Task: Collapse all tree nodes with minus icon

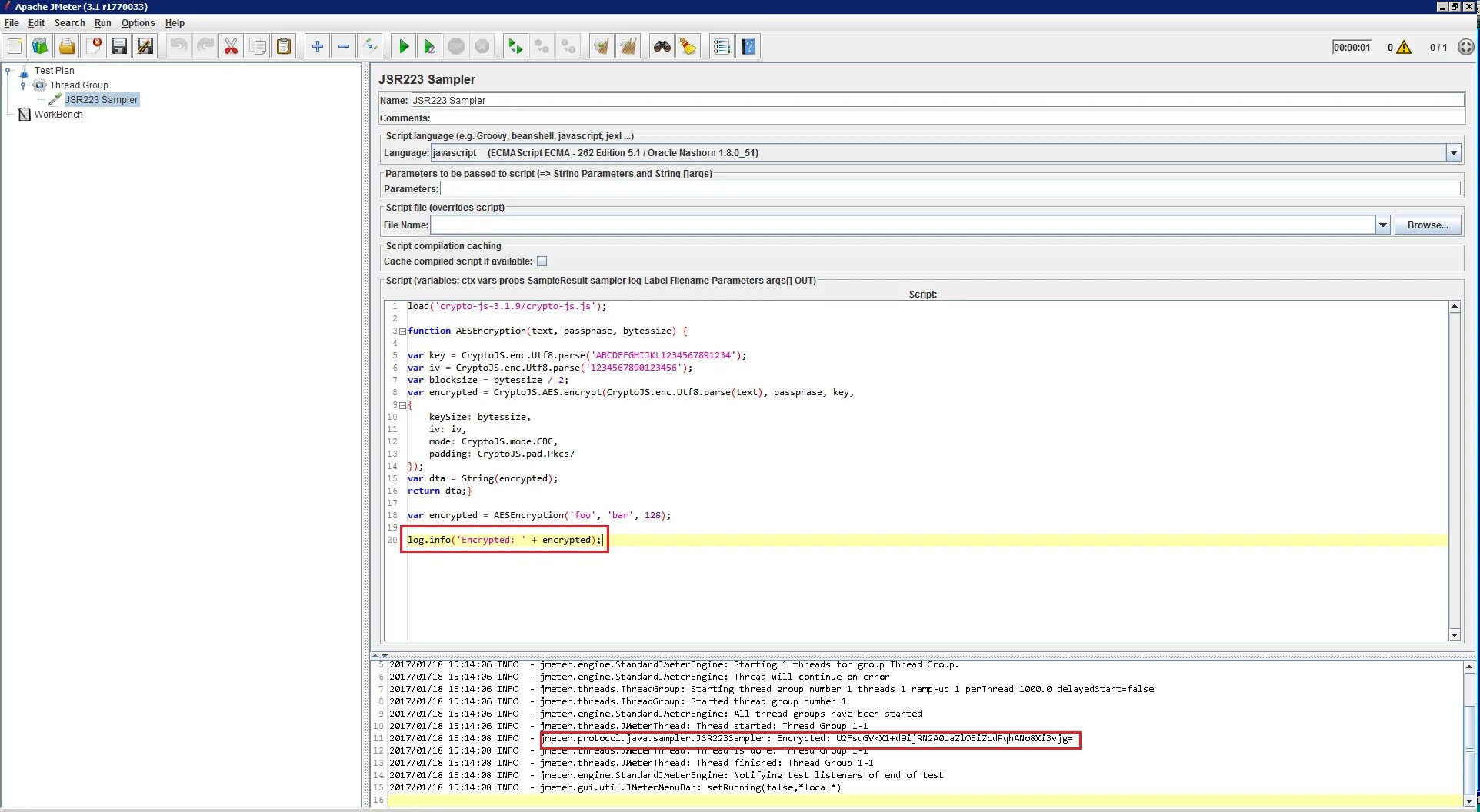Action: click(344, 47)
